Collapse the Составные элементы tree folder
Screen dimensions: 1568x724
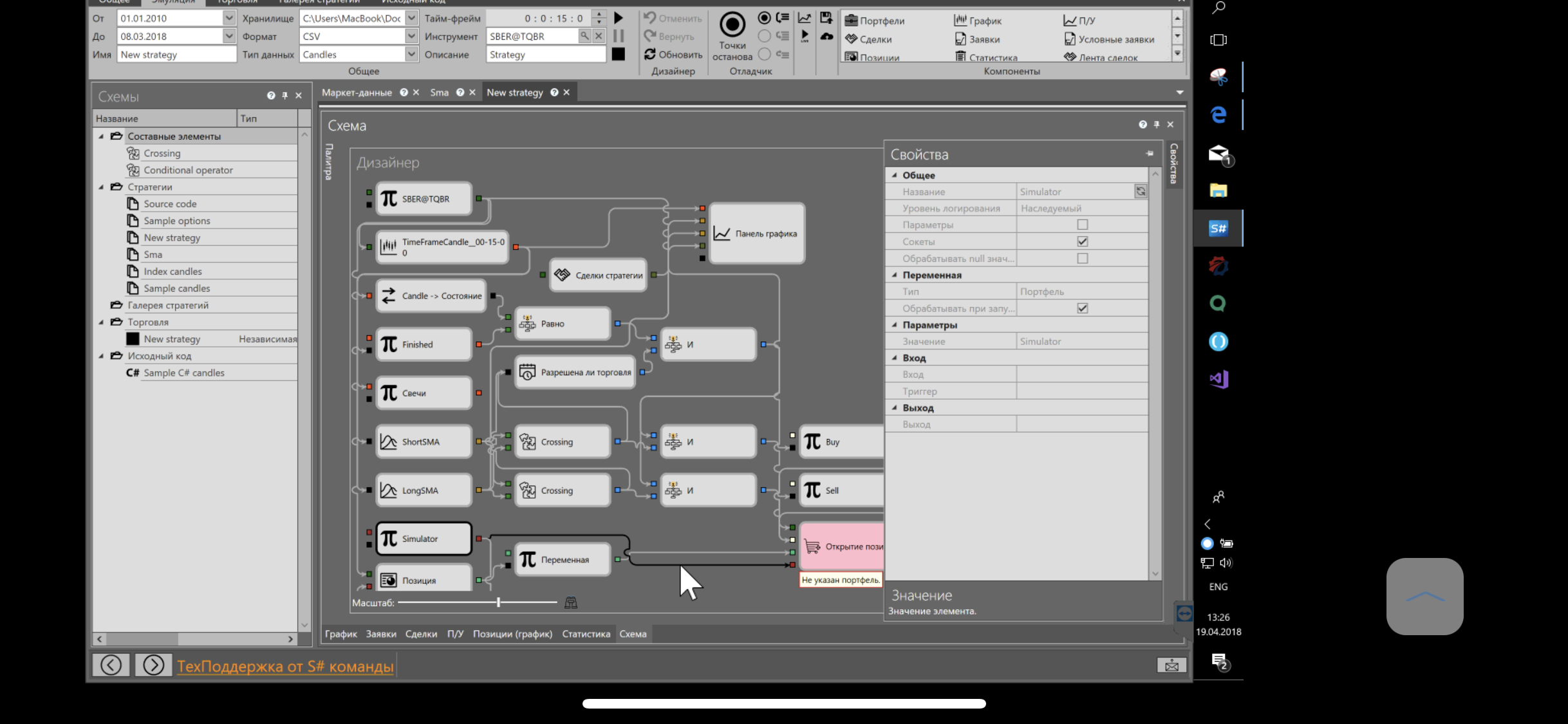click(x=101, y=136)
